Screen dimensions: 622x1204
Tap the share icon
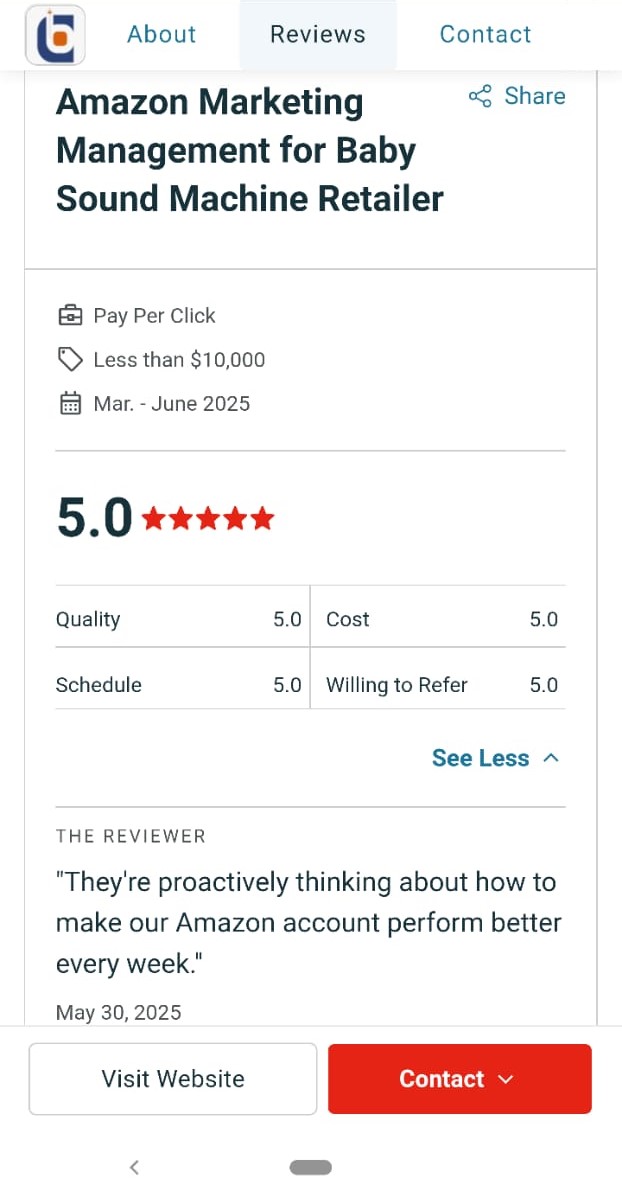coord(480,96)
